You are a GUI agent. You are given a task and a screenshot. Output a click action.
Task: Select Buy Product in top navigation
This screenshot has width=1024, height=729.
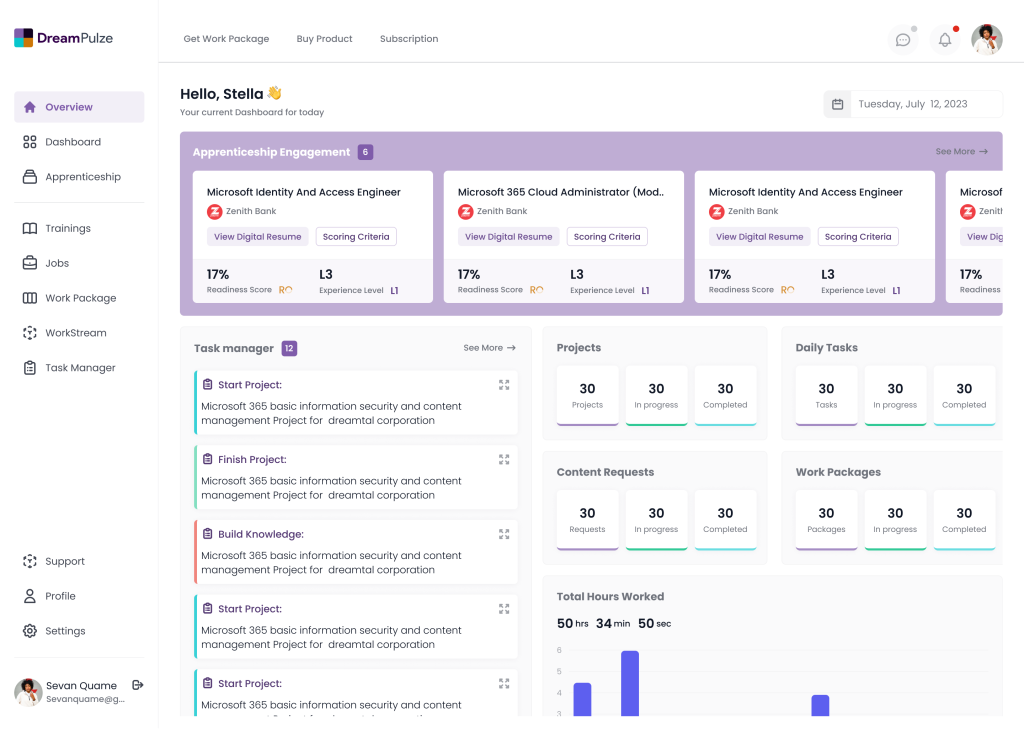pyautogui.click(x=324, y=39)
